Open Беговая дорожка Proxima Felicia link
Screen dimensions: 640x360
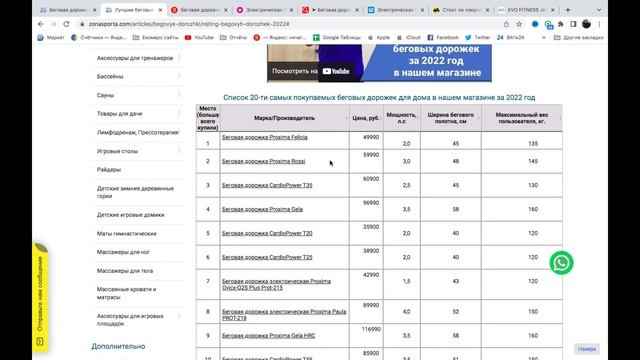(x=264, y=137)
